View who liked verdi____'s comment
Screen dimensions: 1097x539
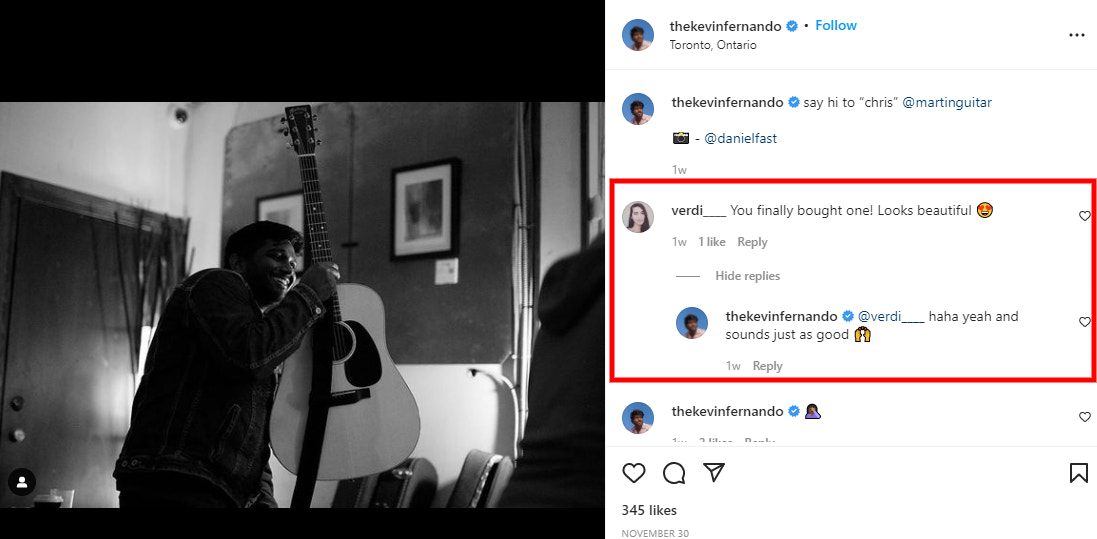click(x=712, y=242)
